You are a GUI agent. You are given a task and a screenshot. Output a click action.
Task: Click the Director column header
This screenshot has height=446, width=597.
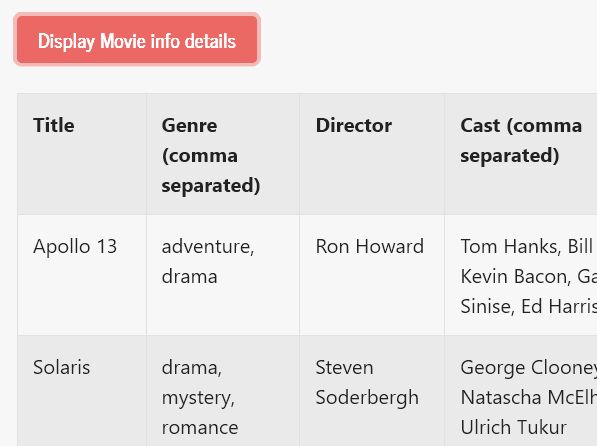[x=372, y=154]
